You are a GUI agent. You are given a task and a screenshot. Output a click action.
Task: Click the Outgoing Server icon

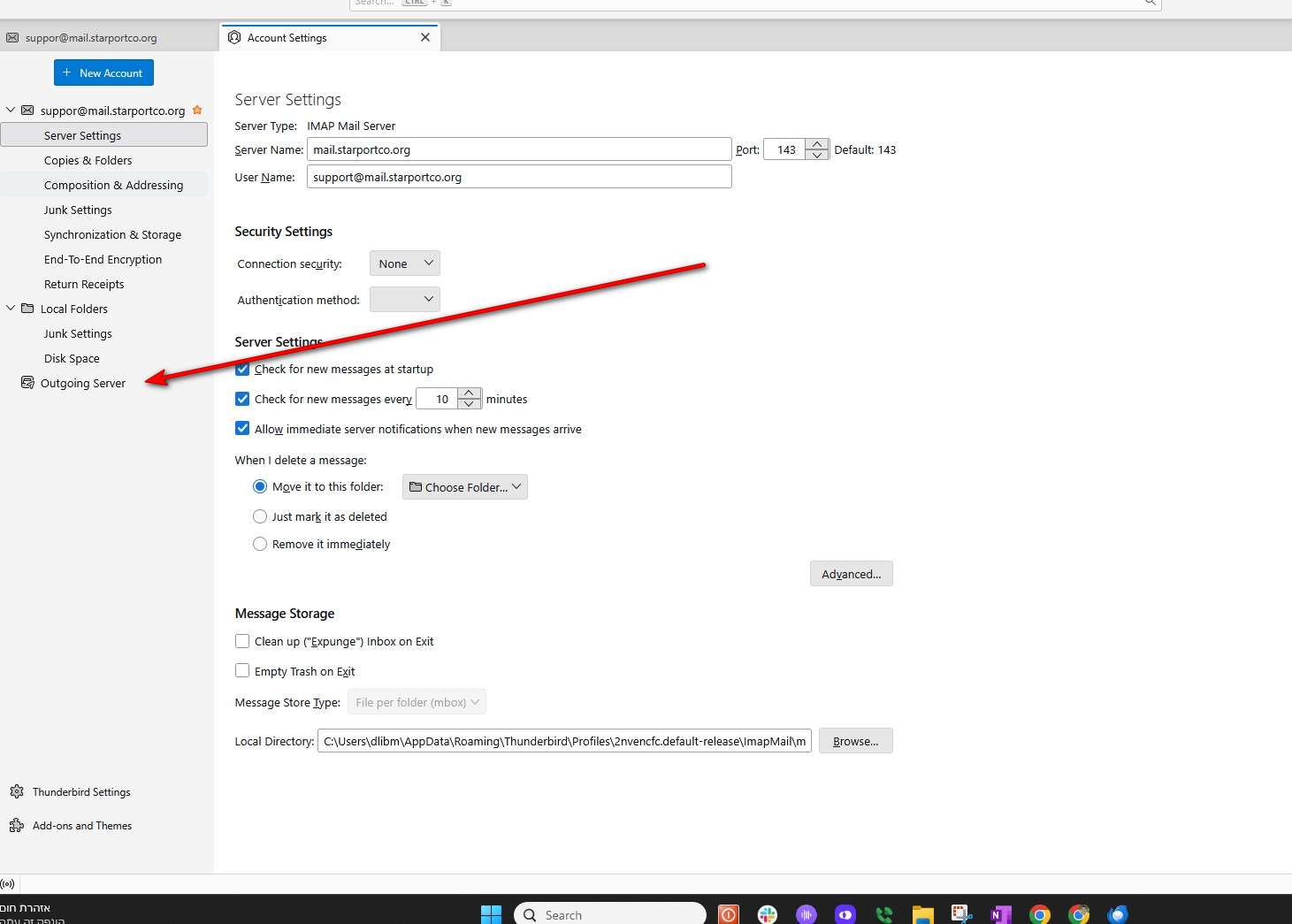(27, 383)
